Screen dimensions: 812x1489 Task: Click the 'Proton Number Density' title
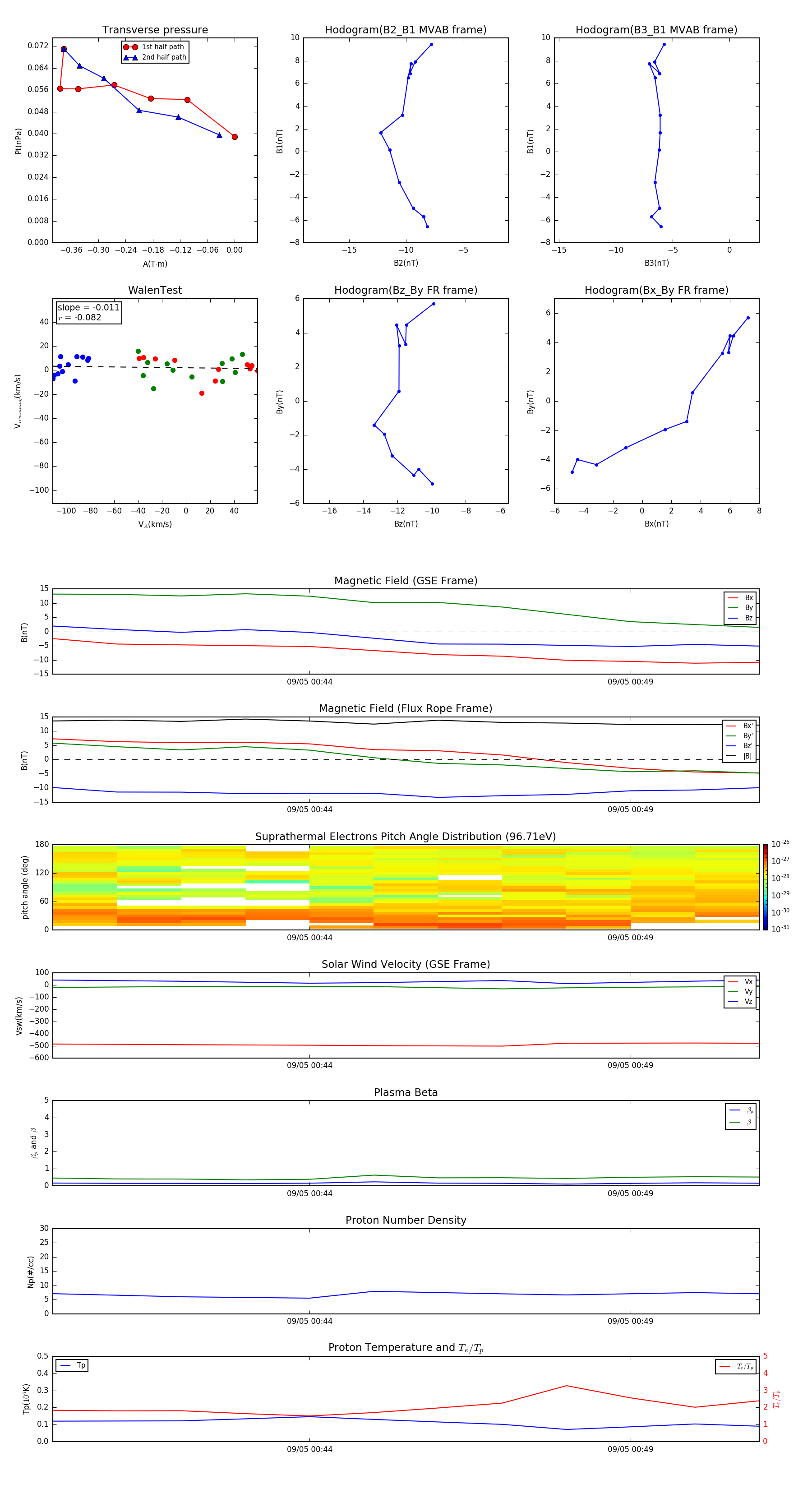(406, 1220)
